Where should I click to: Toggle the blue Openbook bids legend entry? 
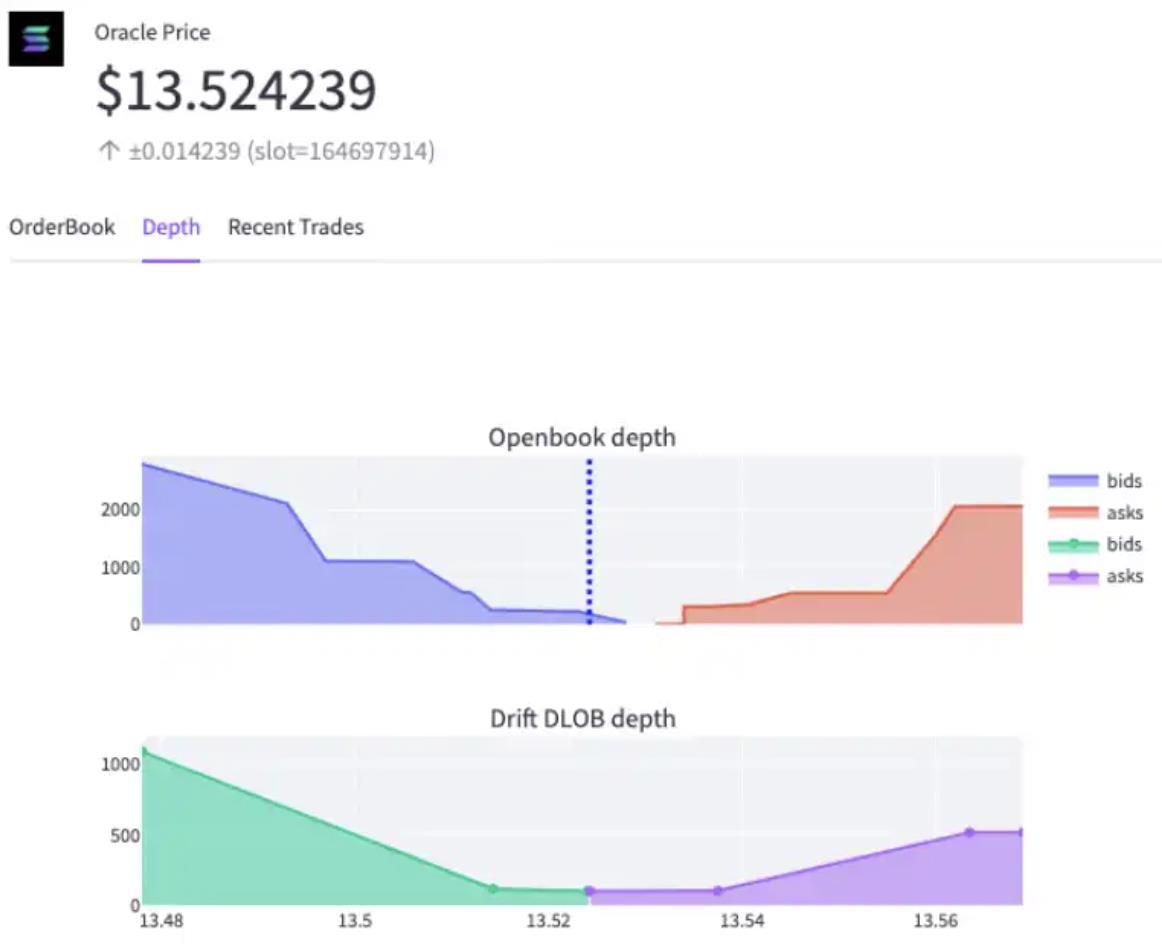pyautogui.click(x=1095, y=481)
